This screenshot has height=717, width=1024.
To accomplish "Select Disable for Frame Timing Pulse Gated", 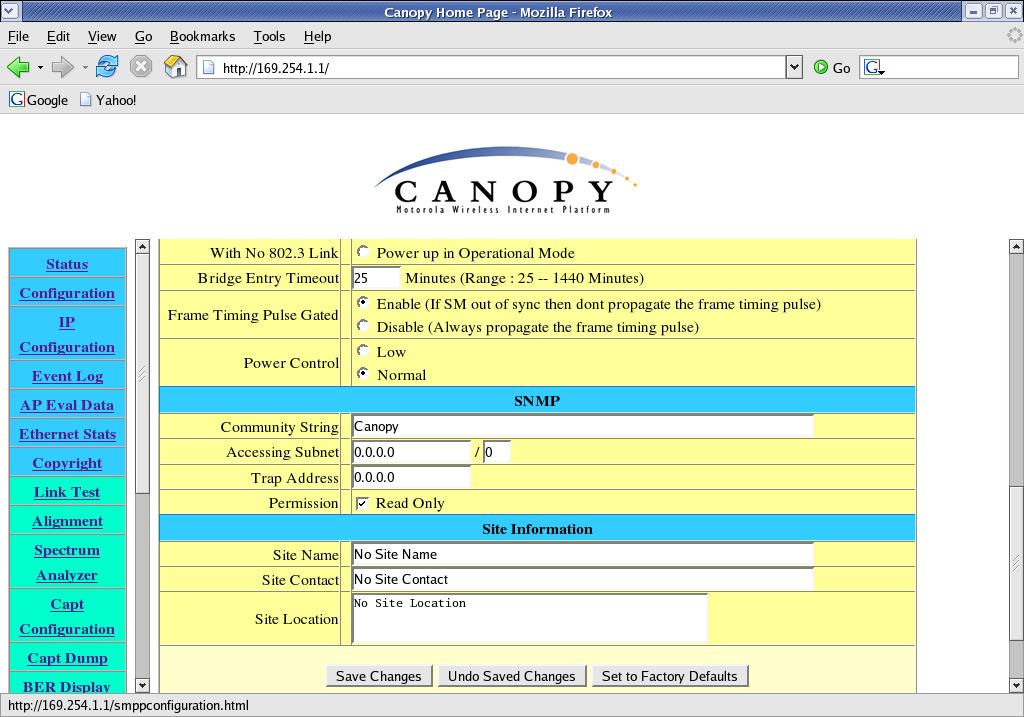I will [x=363, y=327].
